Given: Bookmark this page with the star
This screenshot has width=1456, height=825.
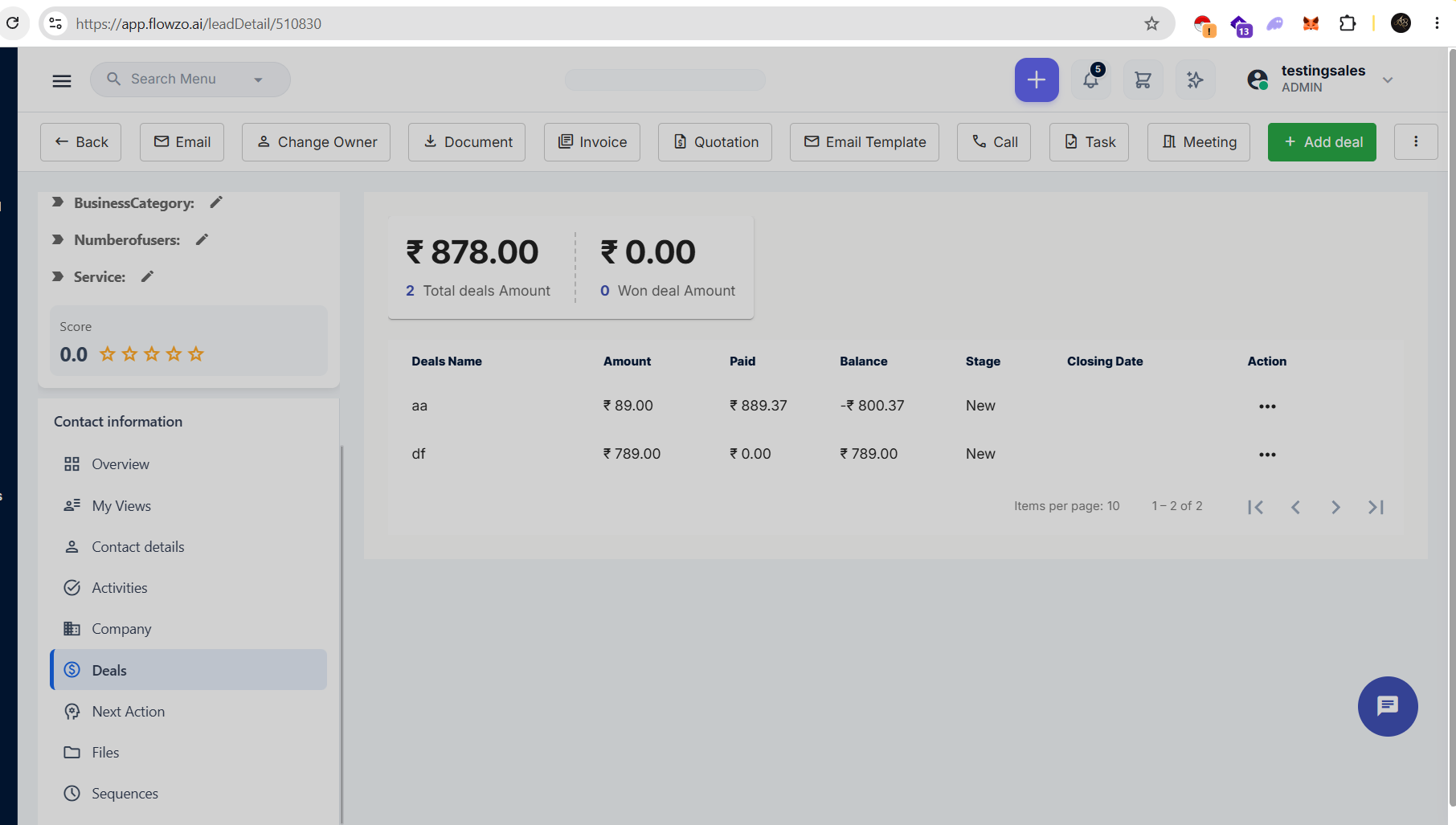Looking at the screenshot, I should point(1151,24).
